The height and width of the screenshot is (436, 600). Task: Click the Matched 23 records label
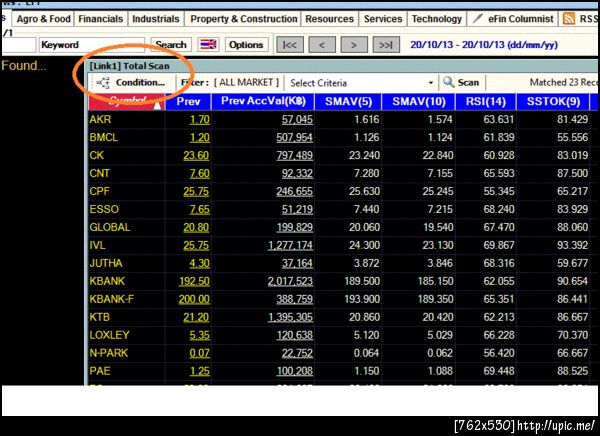pyautogui.click(x=563, y=82)
